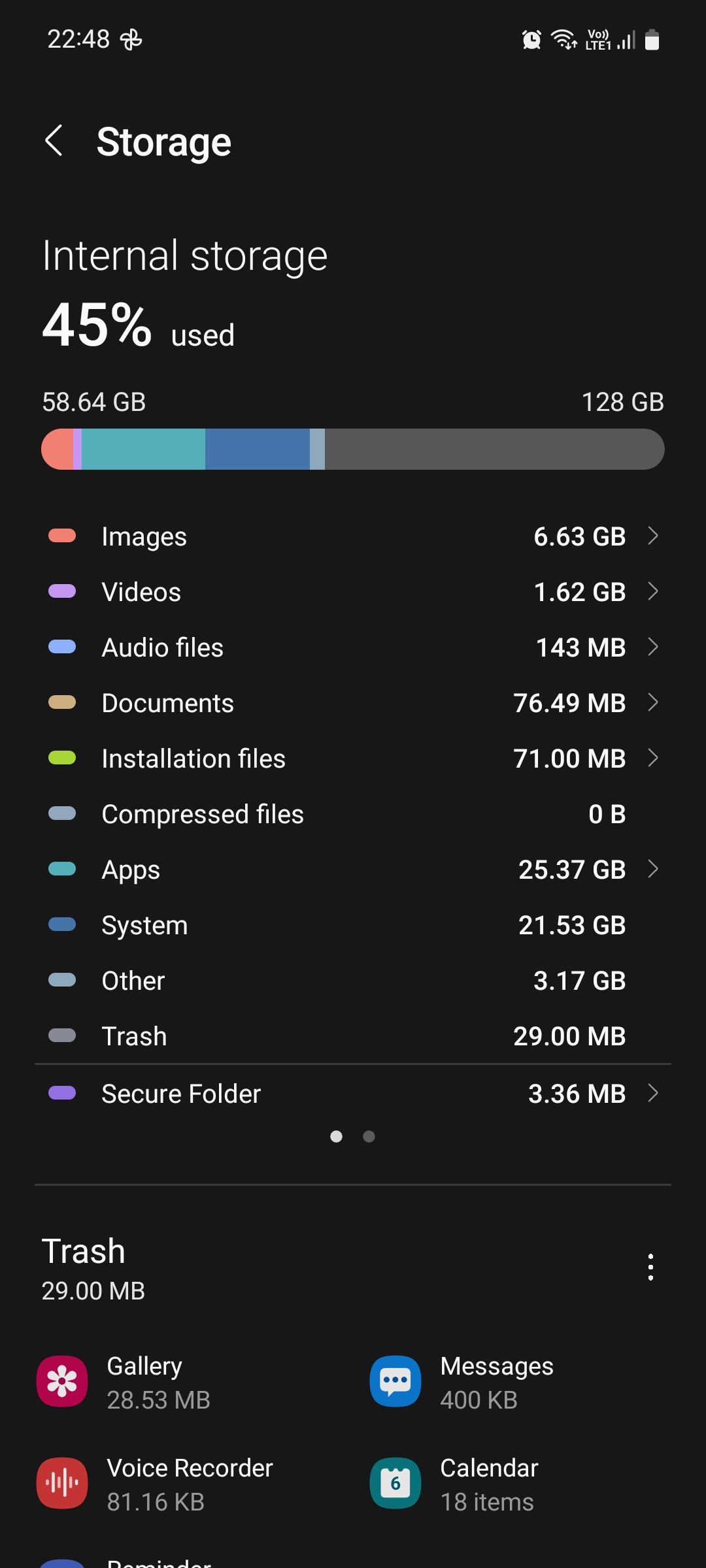
Task: Open the Documents storage category
Action: point(167,703)
